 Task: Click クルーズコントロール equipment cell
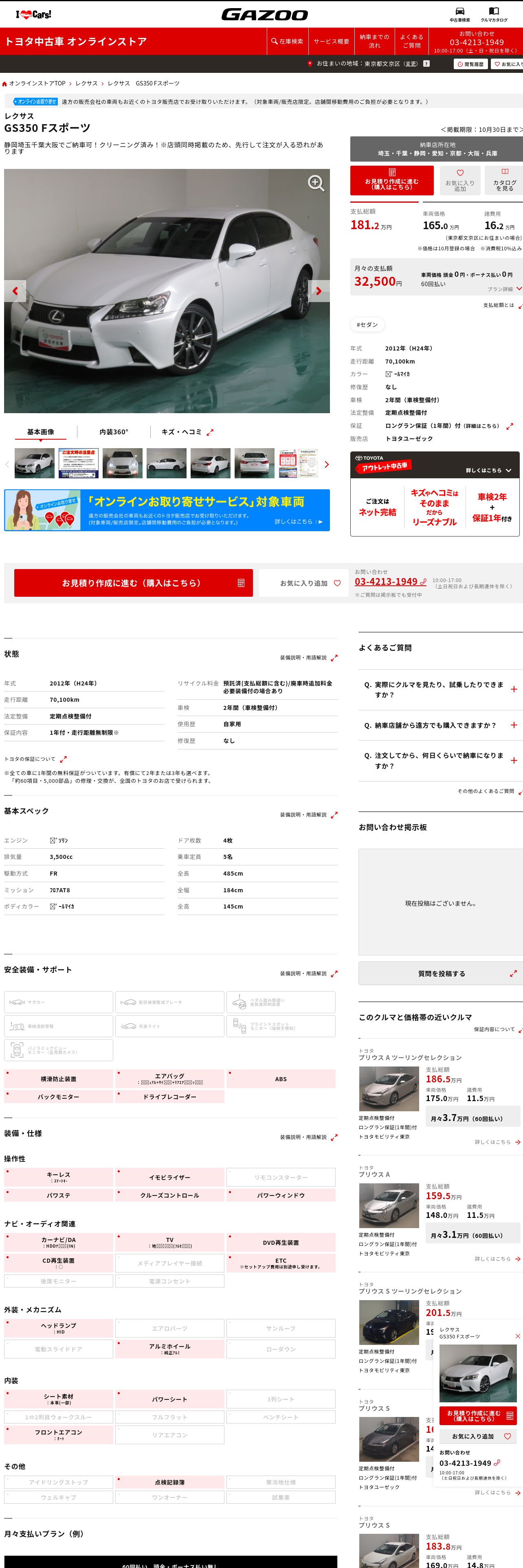click(170, 1196)
